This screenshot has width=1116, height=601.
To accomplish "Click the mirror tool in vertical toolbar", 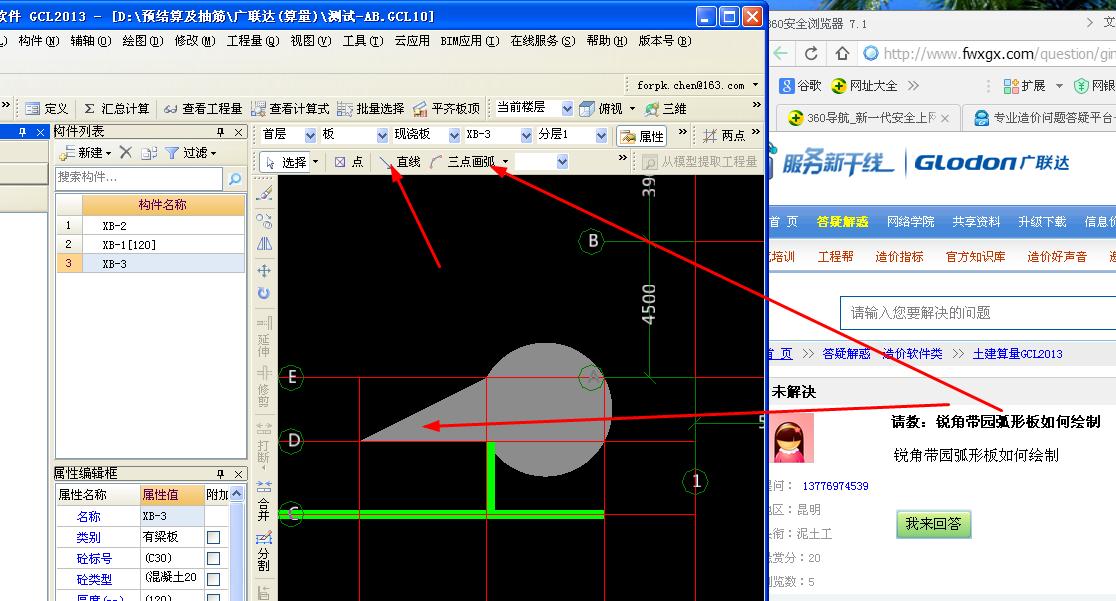I will coord(264,244).
